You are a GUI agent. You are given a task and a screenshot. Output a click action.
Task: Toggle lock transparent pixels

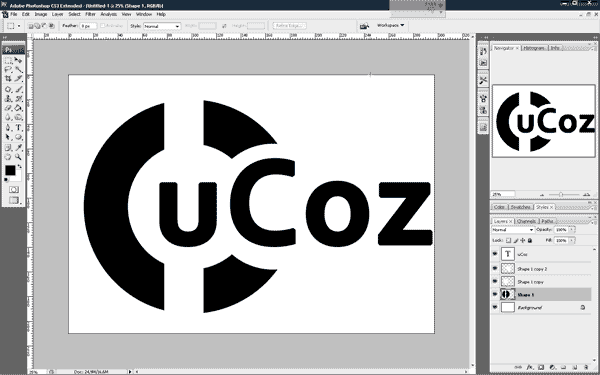(508, 241)
